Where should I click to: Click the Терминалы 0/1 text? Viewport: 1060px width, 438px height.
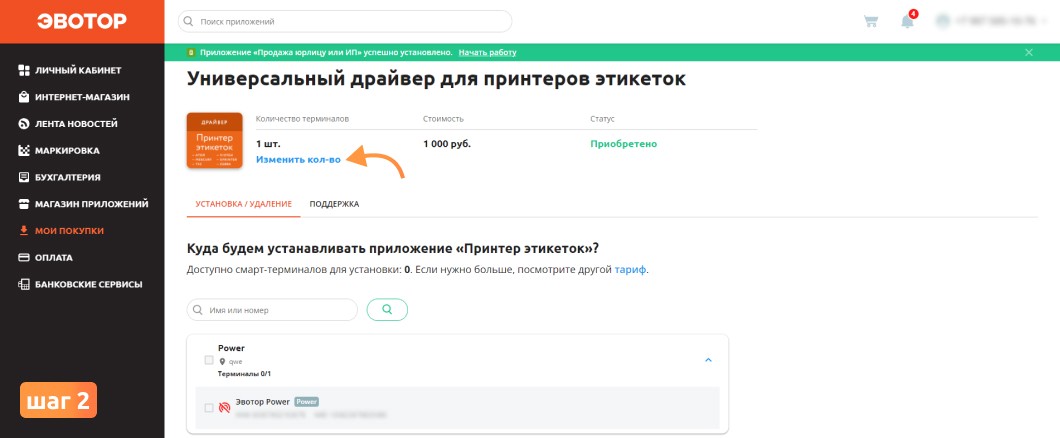coord(244,374)
